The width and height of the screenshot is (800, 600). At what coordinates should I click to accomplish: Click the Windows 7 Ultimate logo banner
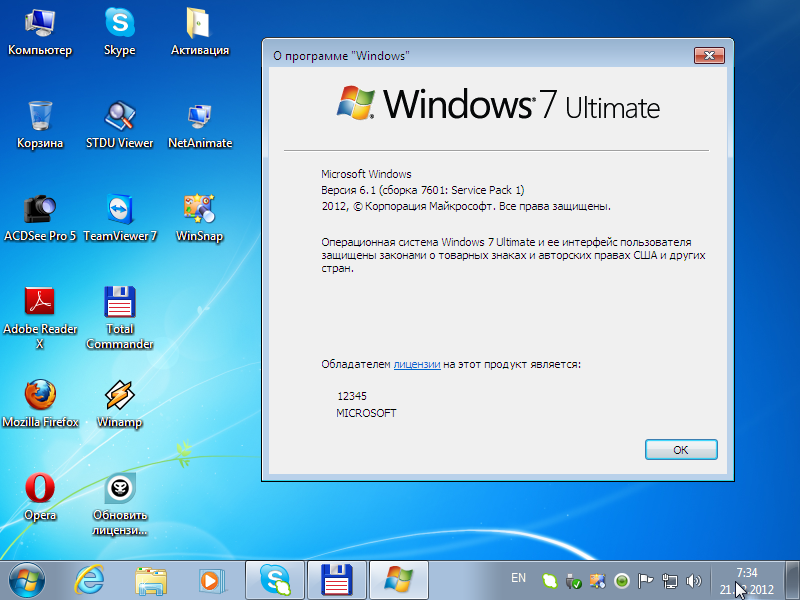[x=497, y=104]
